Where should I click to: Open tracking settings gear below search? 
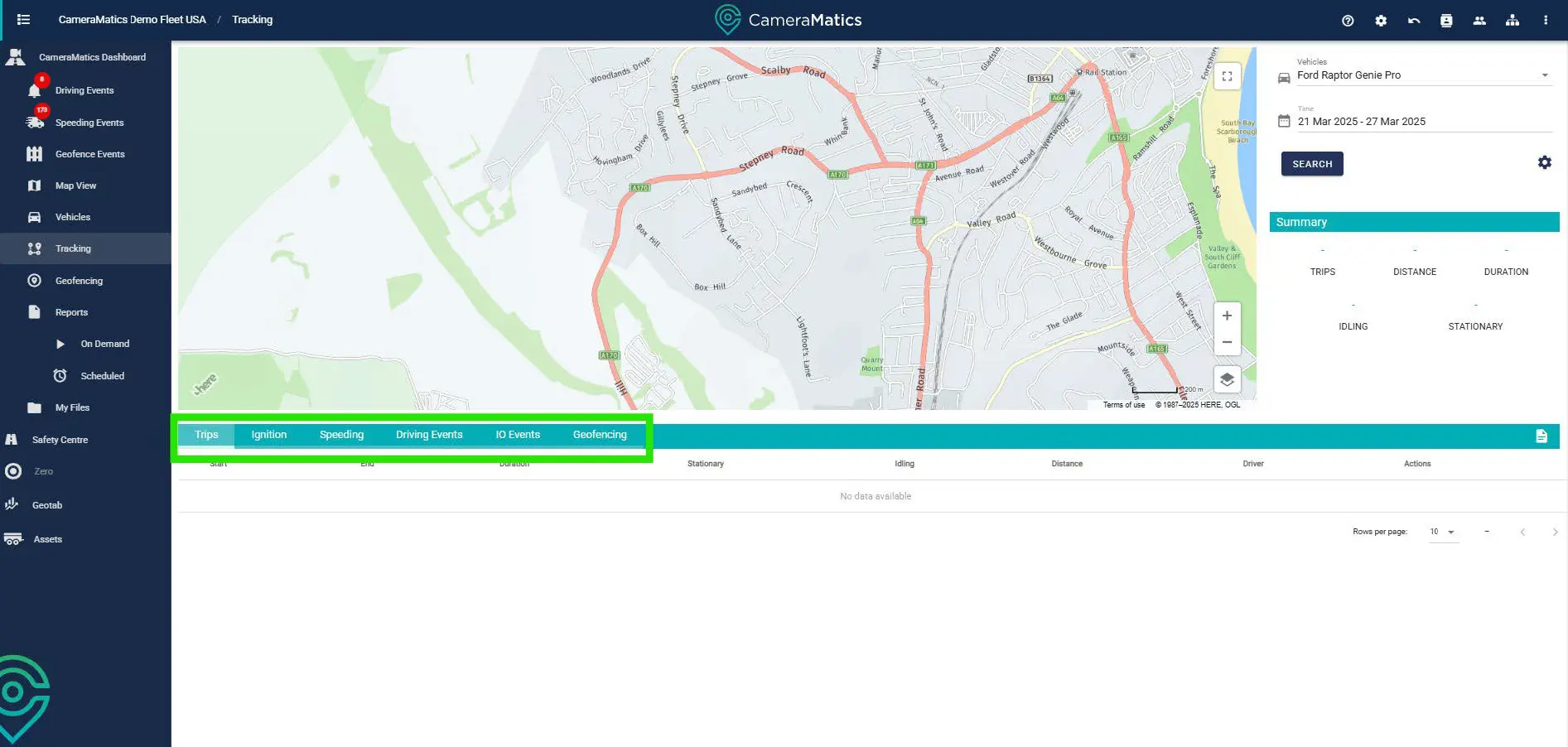pos(1545,163)
